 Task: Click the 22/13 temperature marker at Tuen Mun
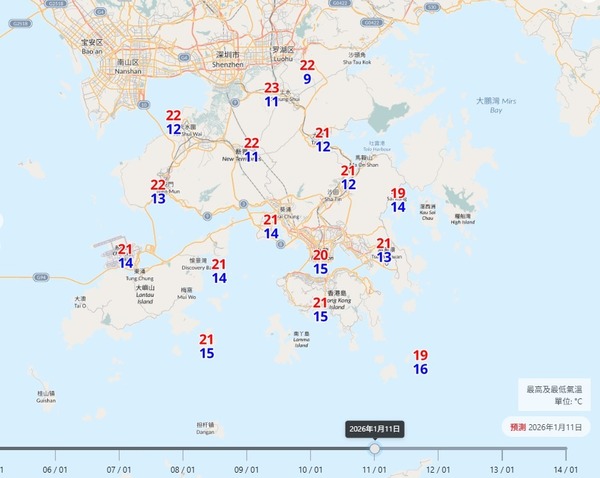(x=158, y=192)
